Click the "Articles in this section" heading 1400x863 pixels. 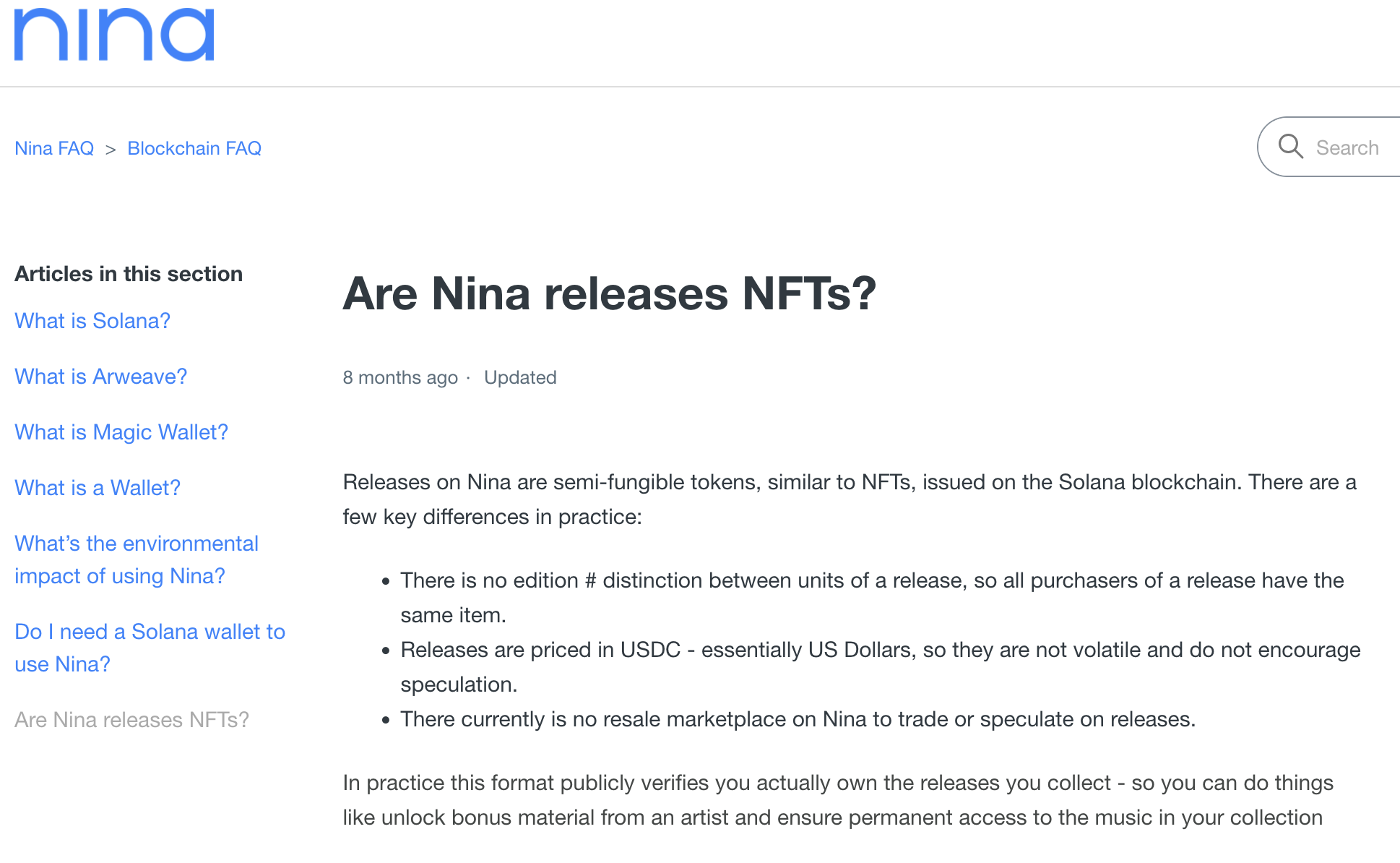[129, 274]
